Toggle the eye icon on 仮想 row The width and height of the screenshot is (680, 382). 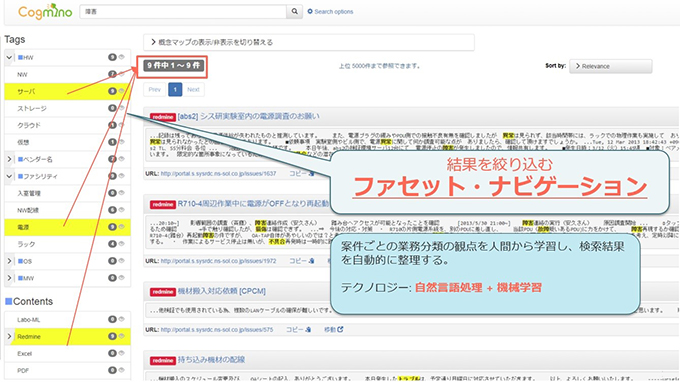pyautogui.click(x=122, y=142)
